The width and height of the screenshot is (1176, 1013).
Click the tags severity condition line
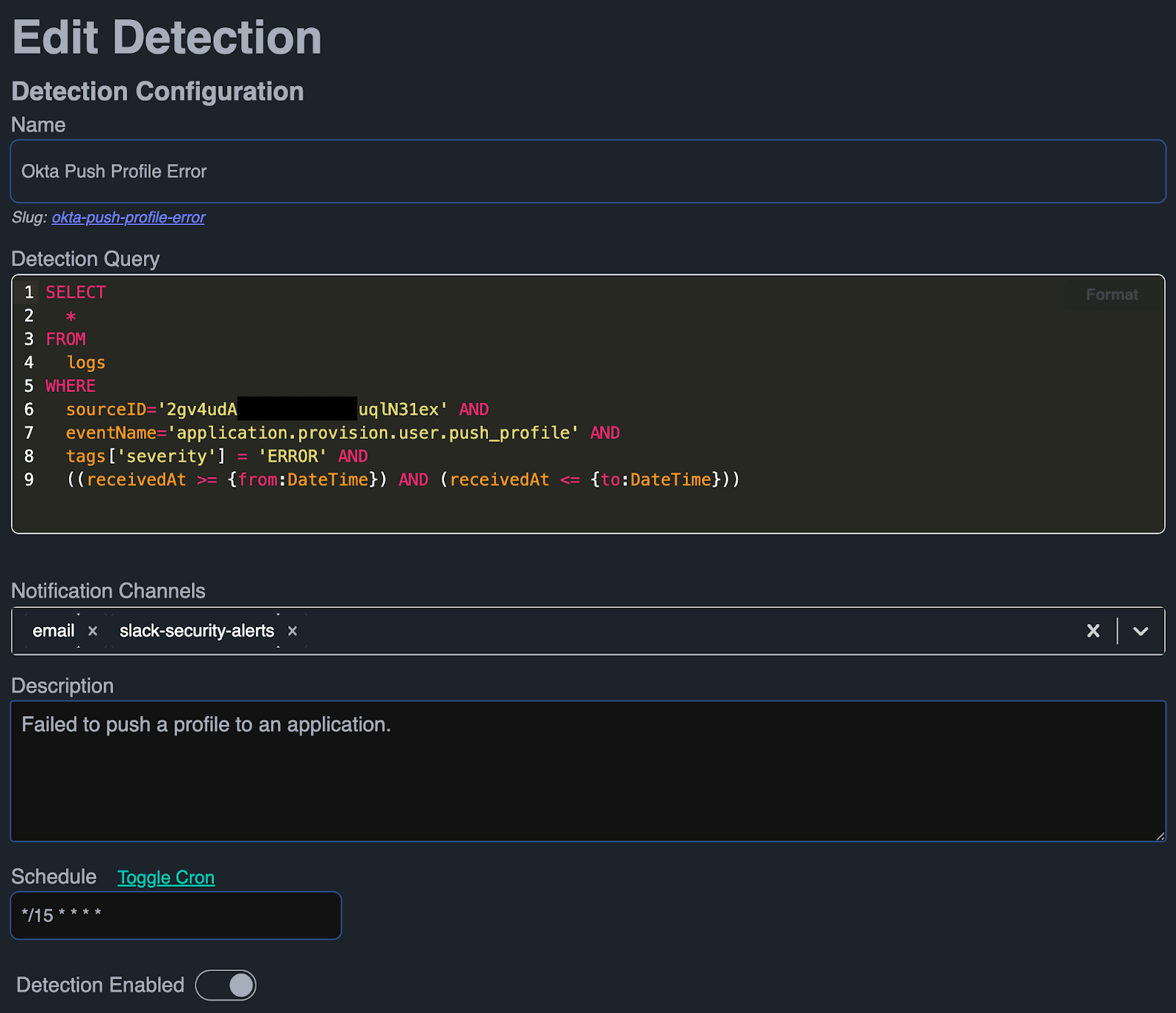[216, 456]
